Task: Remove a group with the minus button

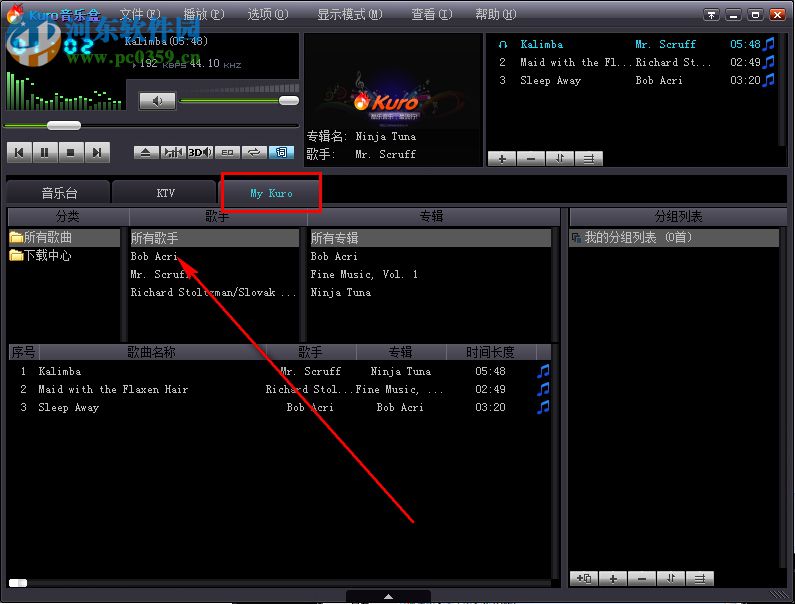Action: (642, 578)
